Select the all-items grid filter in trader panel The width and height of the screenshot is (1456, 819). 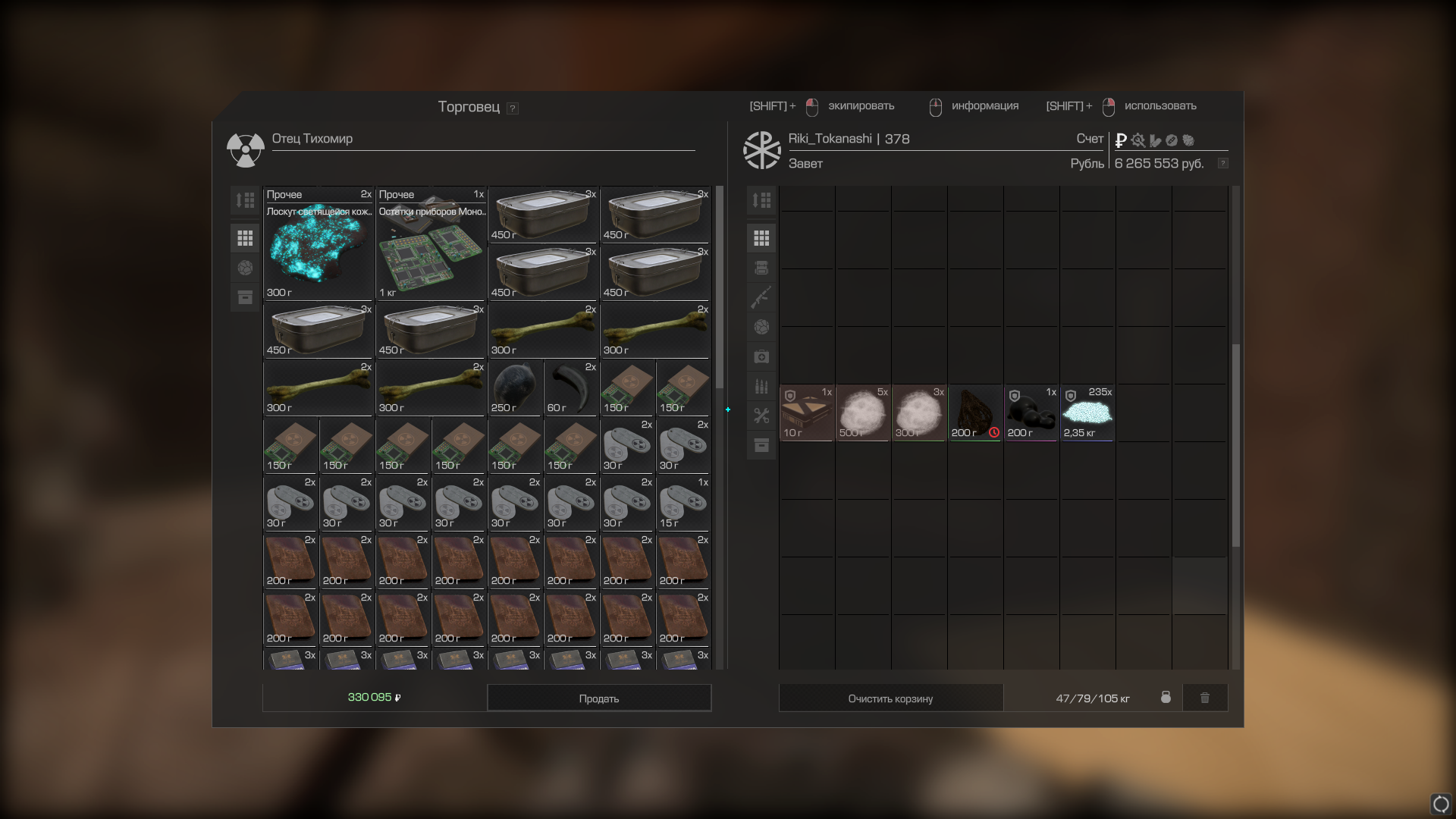coord(245,238)
